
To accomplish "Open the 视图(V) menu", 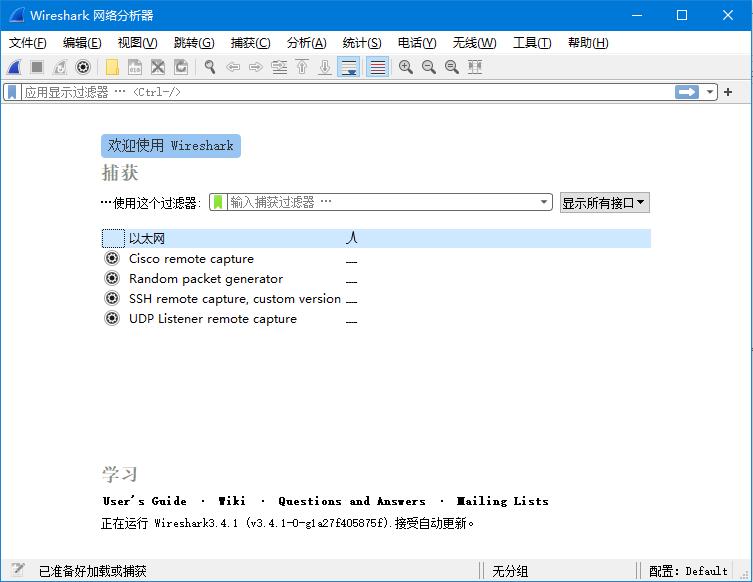I will [137, 43].
